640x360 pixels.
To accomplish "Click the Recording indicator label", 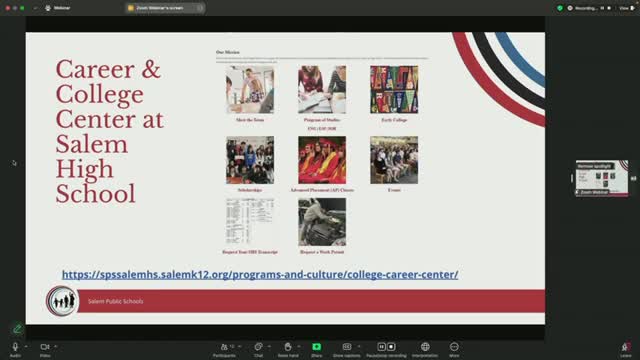I will (x=586, y=8).
